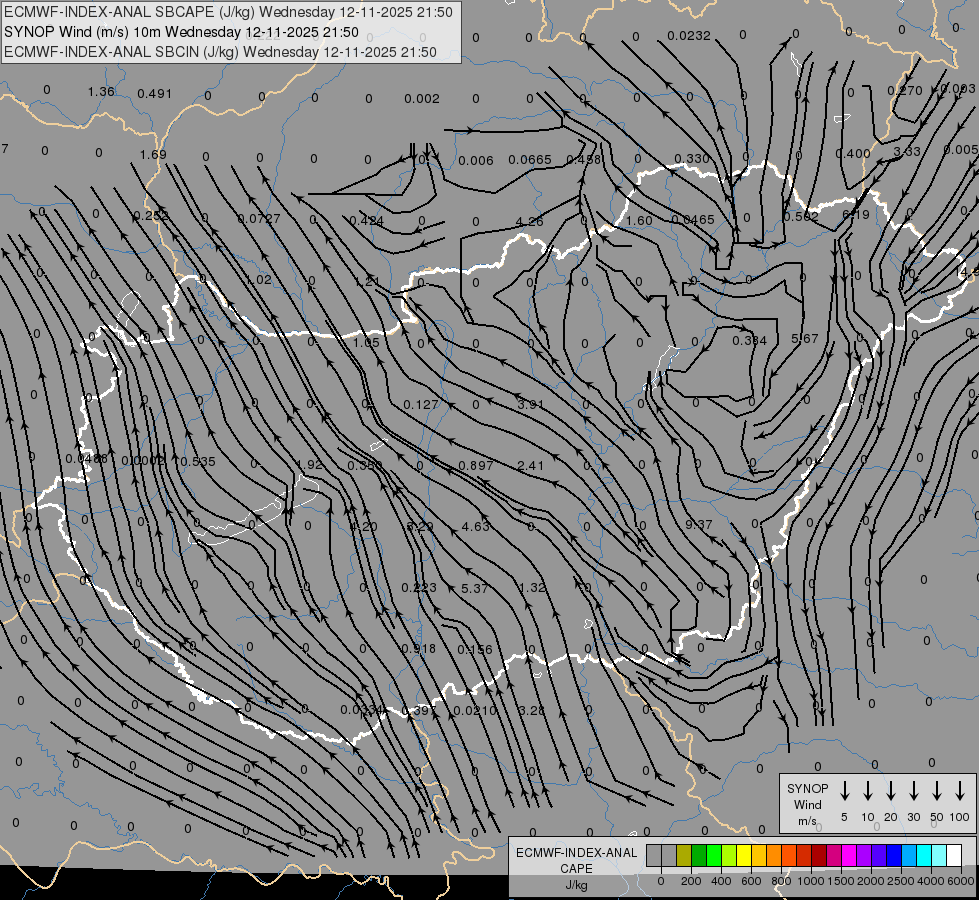Click the 5.37 CAPE value on map
Viewport: 979px width, 900px height.
474,588
